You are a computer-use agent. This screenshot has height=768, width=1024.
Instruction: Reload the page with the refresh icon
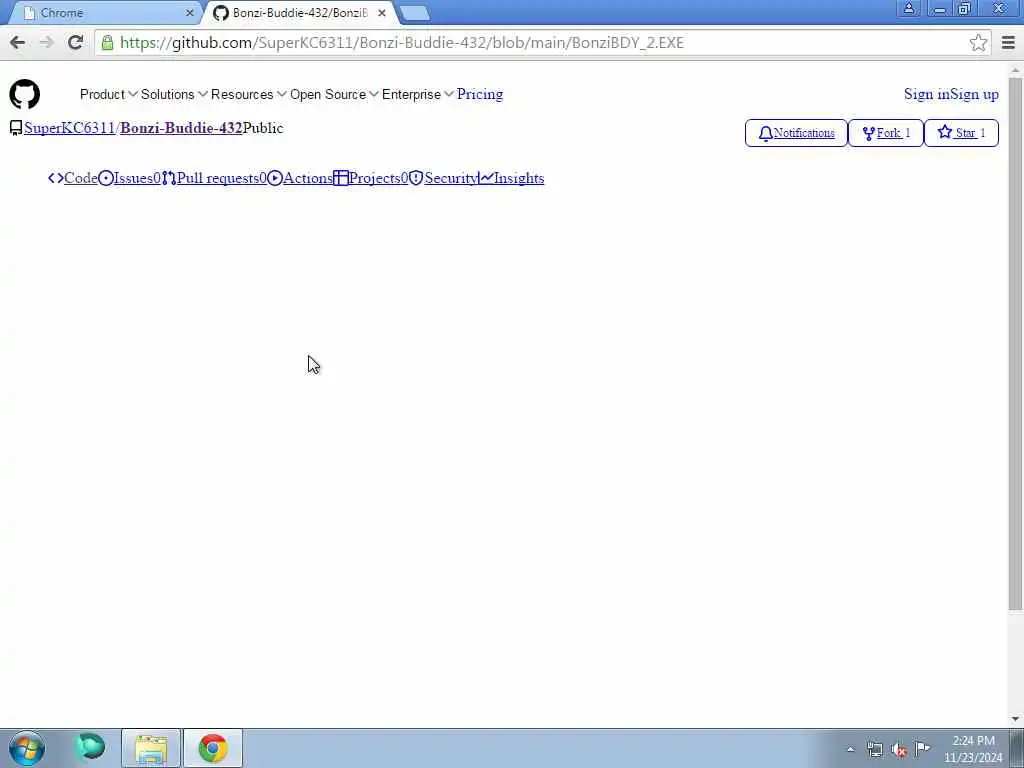(x=75, y=42)
